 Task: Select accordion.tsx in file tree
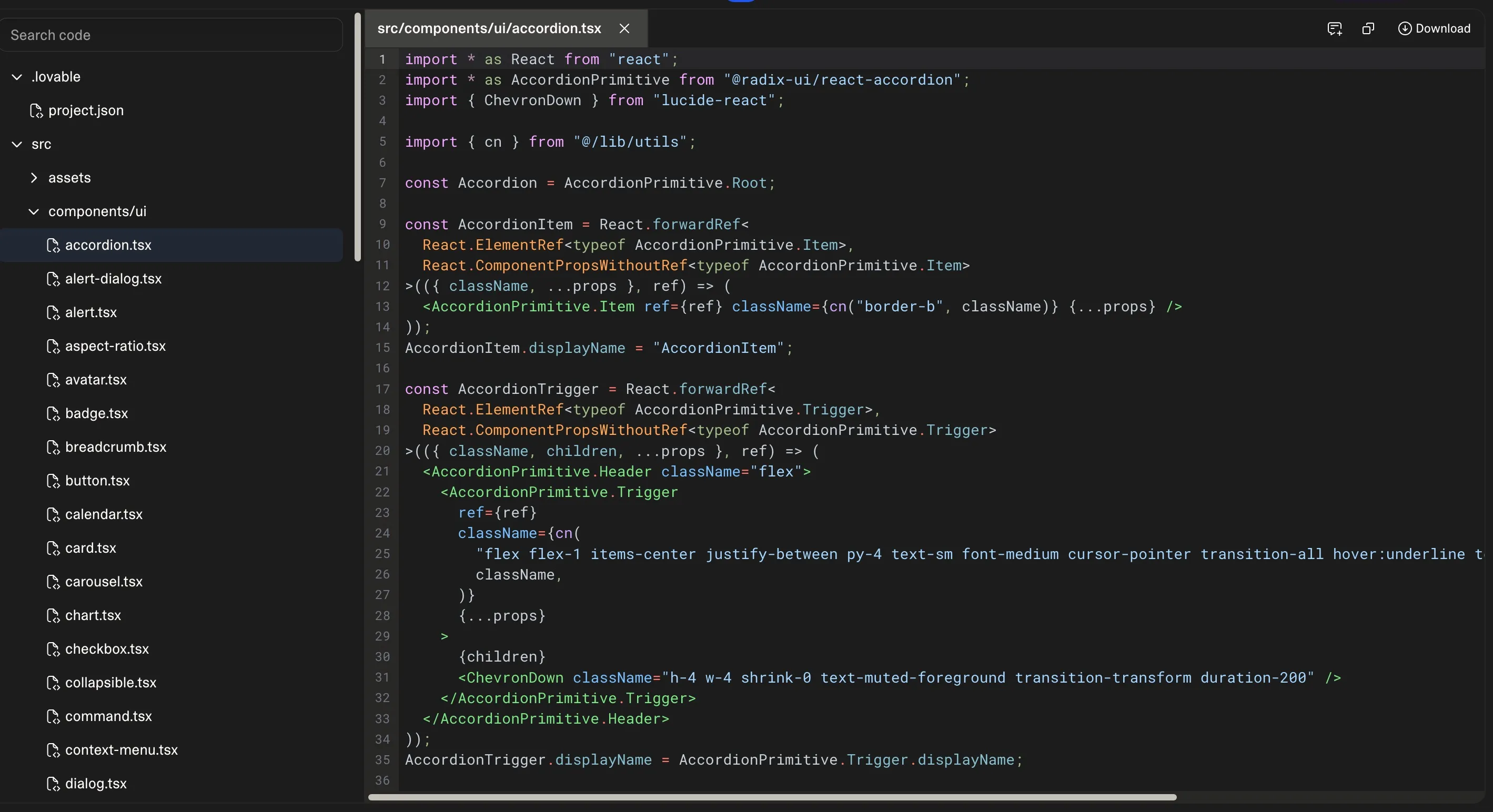172,245
